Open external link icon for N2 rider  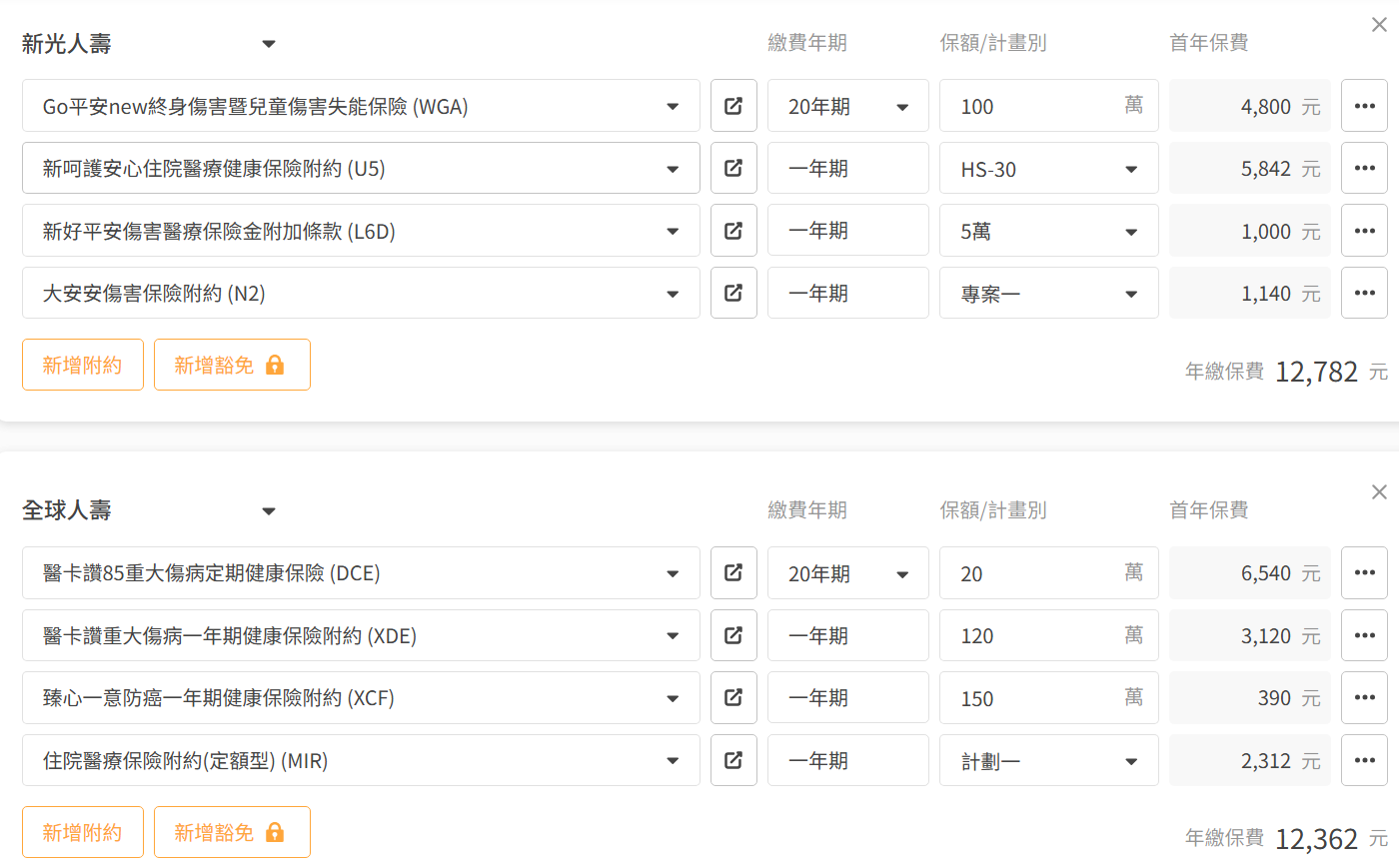(x=733, y=293)
